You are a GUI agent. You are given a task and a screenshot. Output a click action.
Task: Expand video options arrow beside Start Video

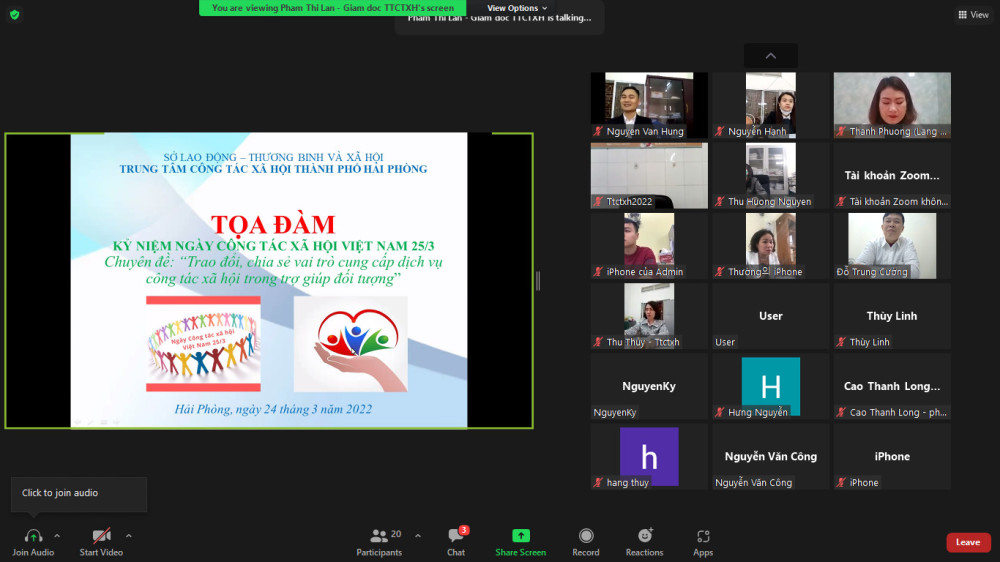129,536
